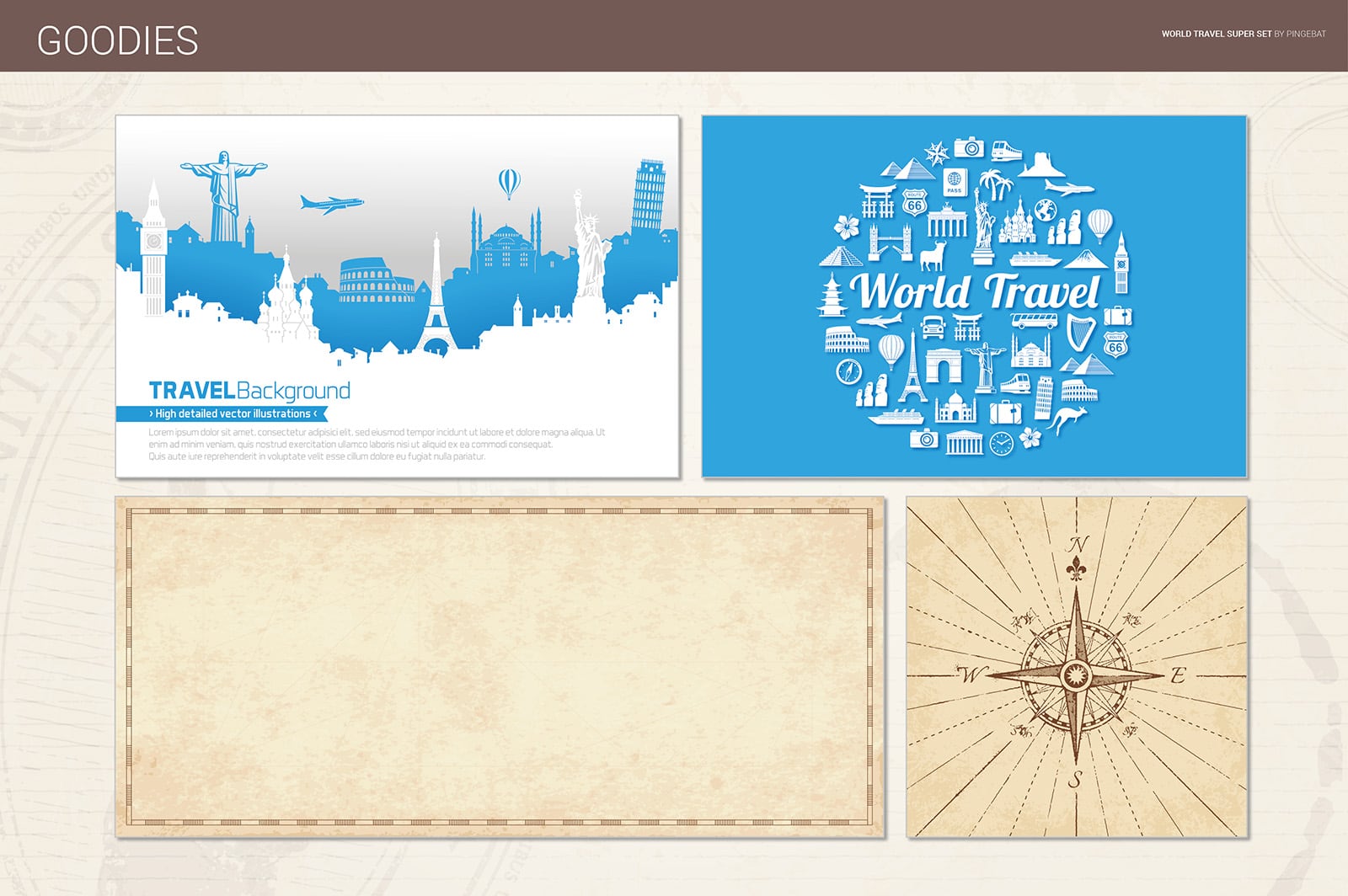Click the airplane in Travel Background skyline
1348x896 pixels.
pyautogui.click(x=331, y=204)
